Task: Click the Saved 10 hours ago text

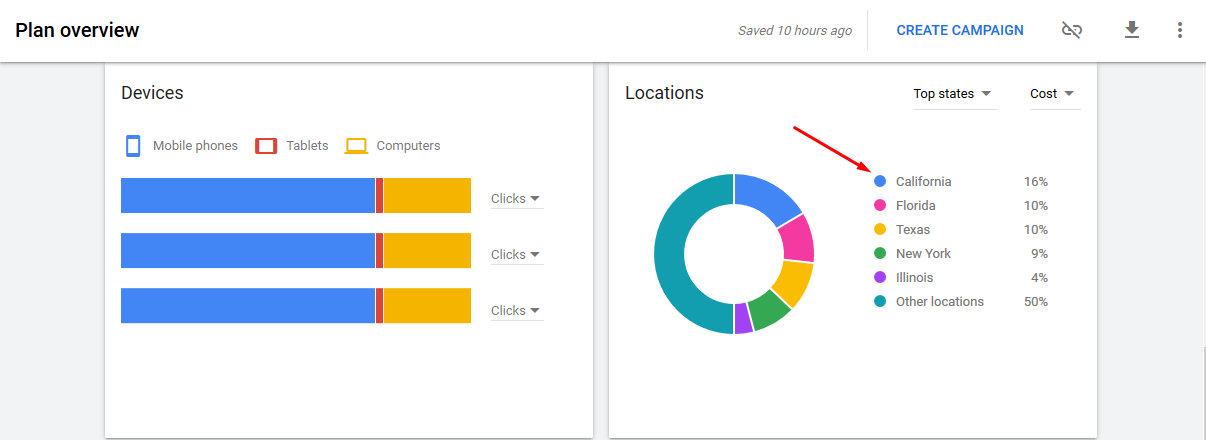Action: pyautogui.click(x=795, y=30)
